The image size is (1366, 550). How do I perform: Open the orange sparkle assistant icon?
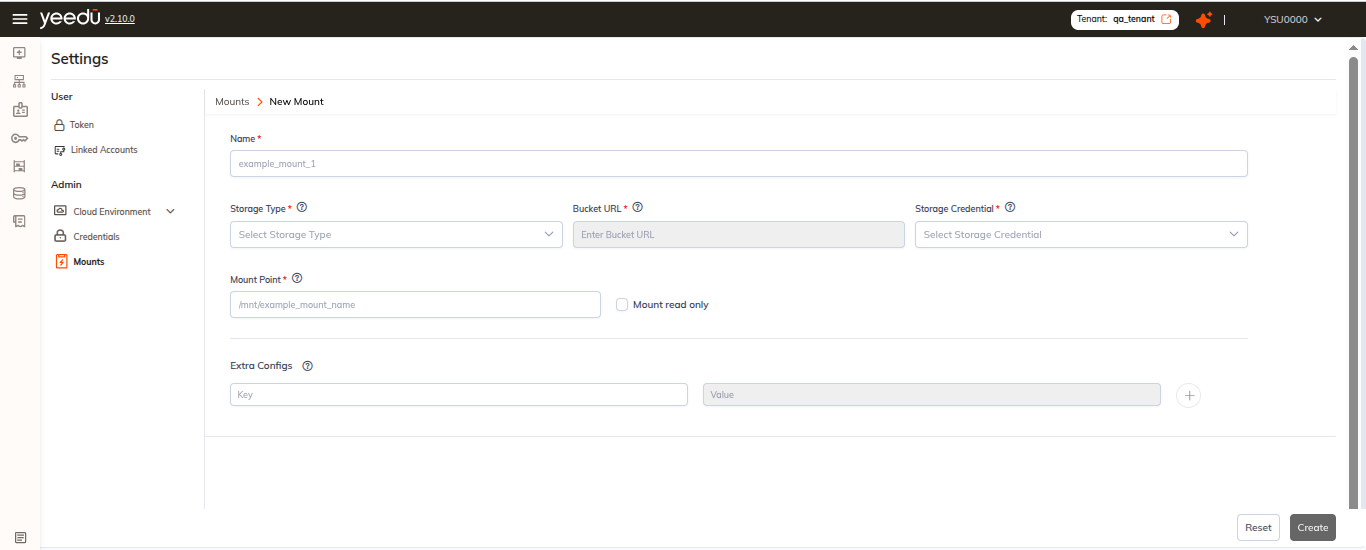1204,19
